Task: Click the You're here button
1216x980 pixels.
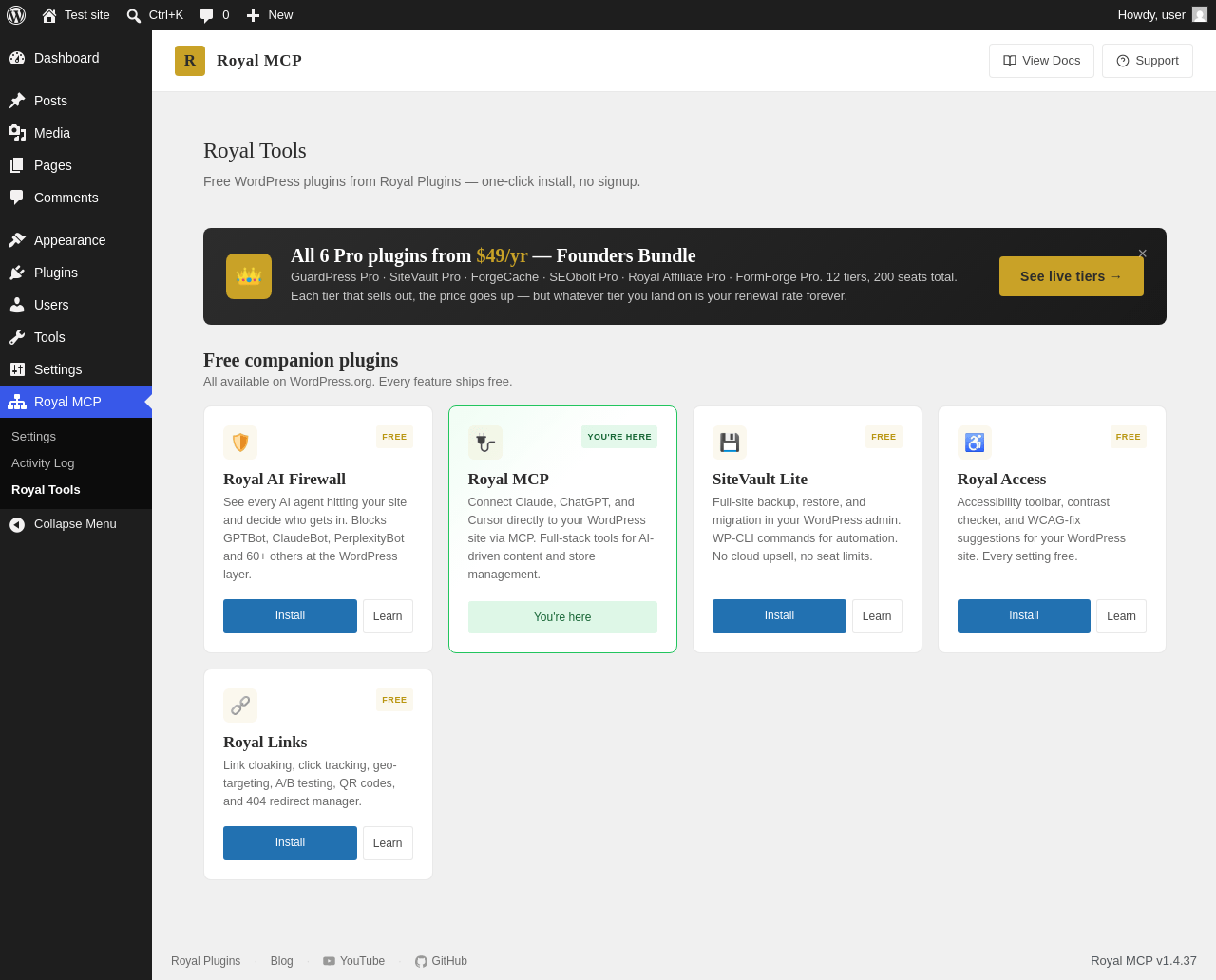Action: point(562,617)
